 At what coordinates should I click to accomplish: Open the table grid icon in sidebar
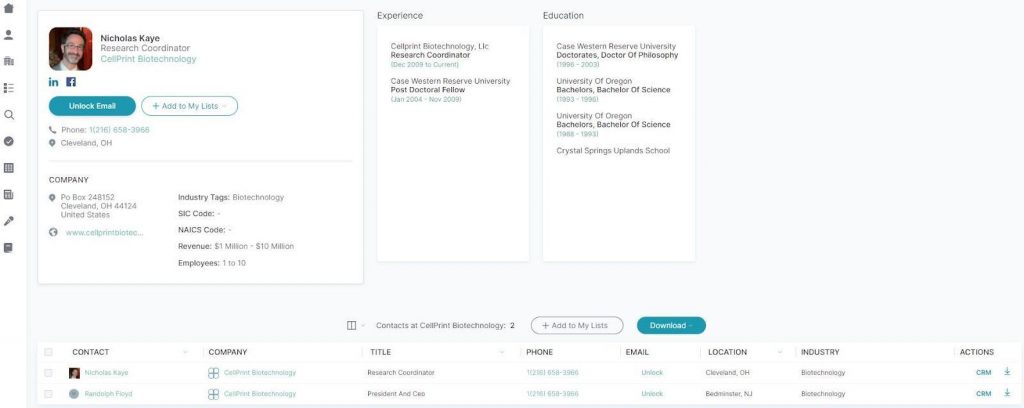point(8,168)
